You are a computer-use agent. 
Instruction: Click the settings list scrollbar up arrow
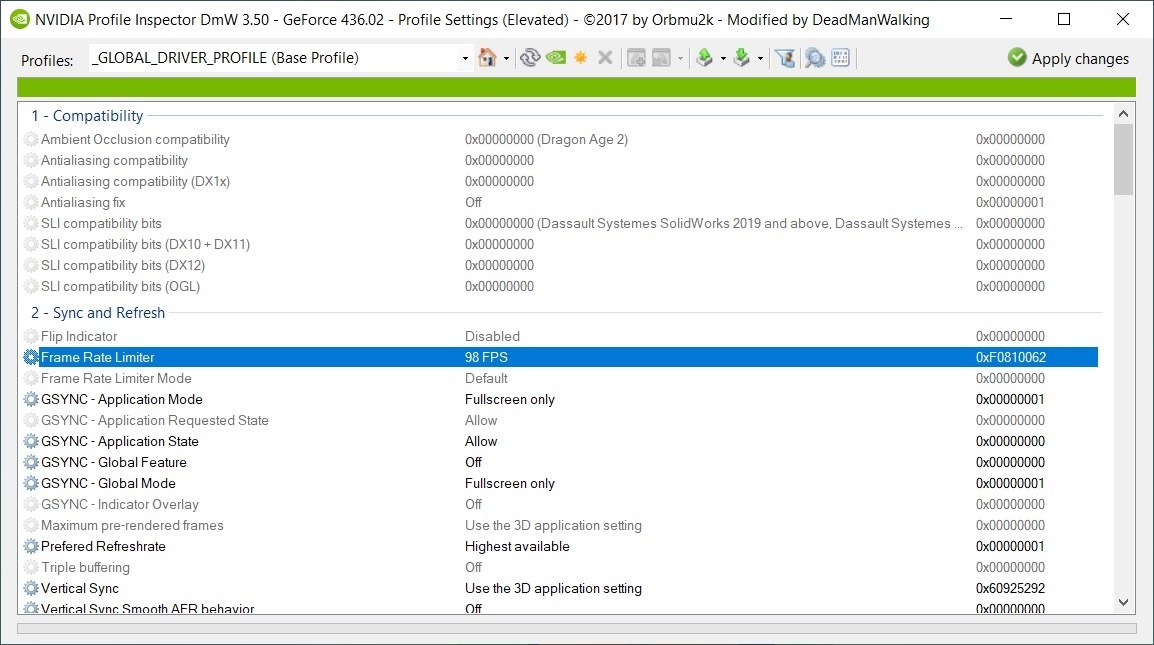[1123, 113]
